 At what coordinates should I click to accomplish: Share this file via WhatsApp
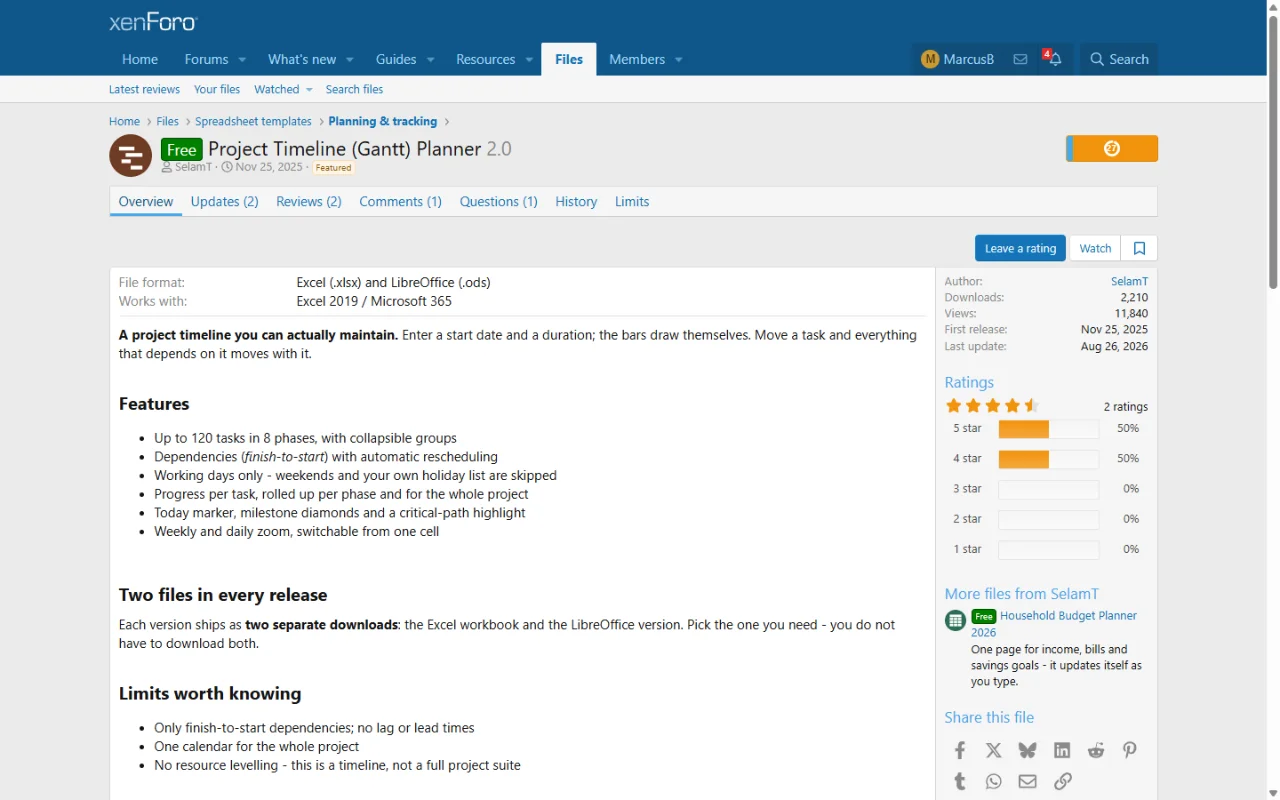[993, 781]
